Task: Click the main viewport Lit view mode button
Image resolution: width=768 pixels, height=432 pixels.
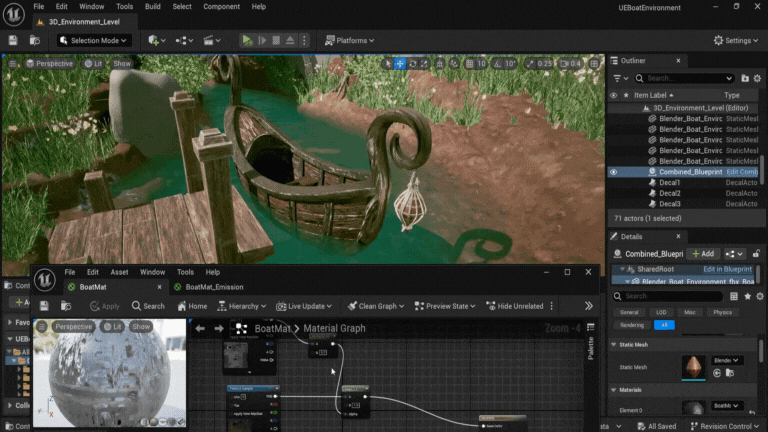Action: coord(93,64)
